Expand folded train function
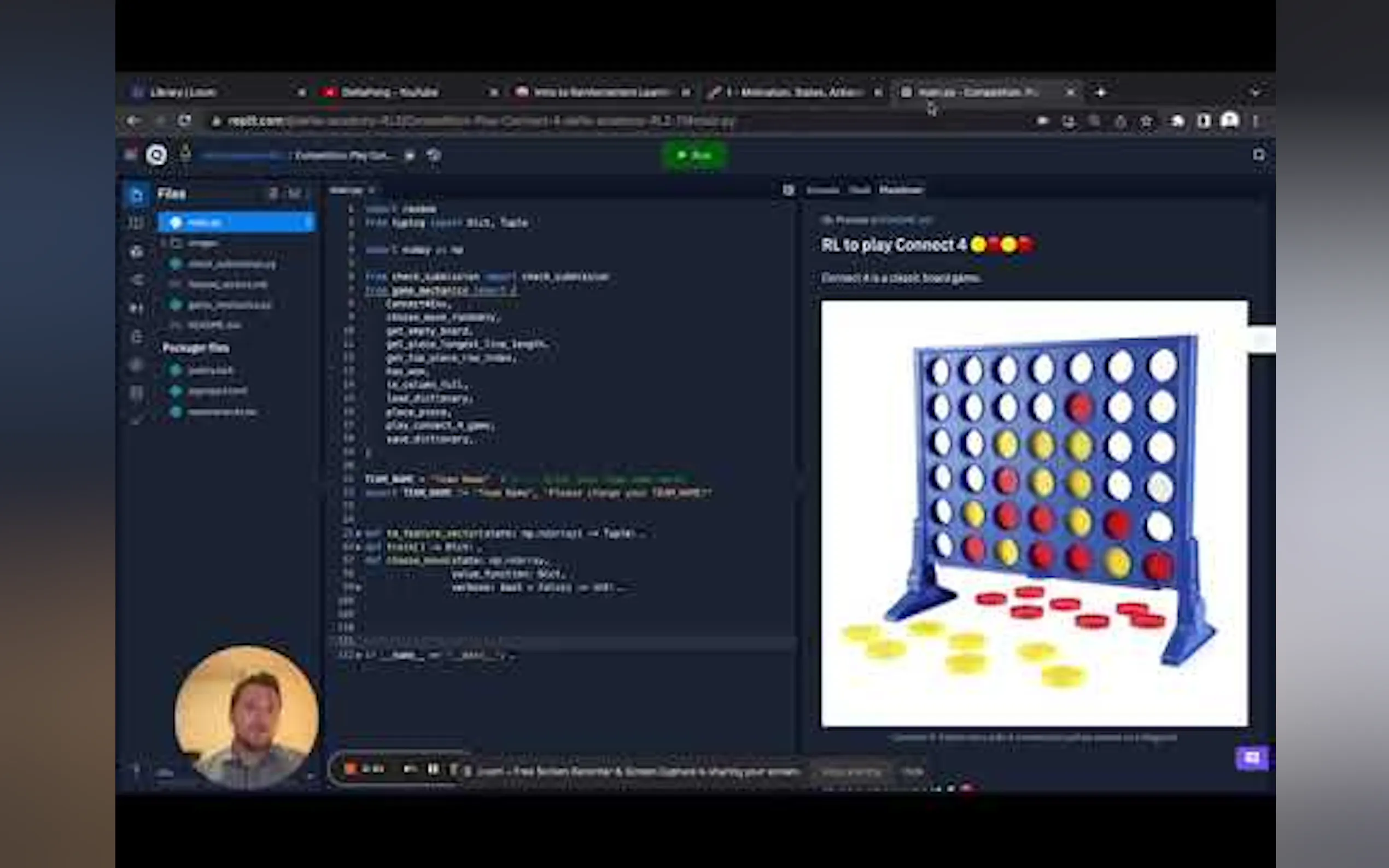This screenshot has height=868, width=1389. 358,547
